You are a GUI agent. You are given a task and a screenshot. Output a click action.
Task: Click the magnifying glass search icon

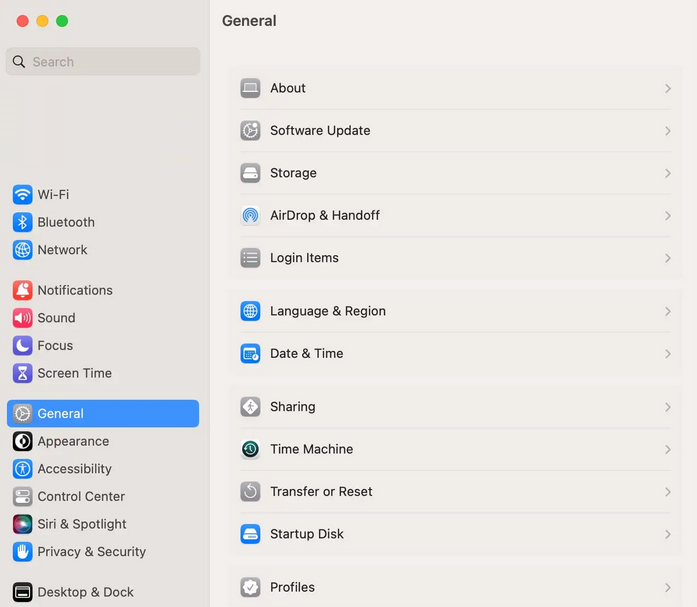click(x=19, y=62)
